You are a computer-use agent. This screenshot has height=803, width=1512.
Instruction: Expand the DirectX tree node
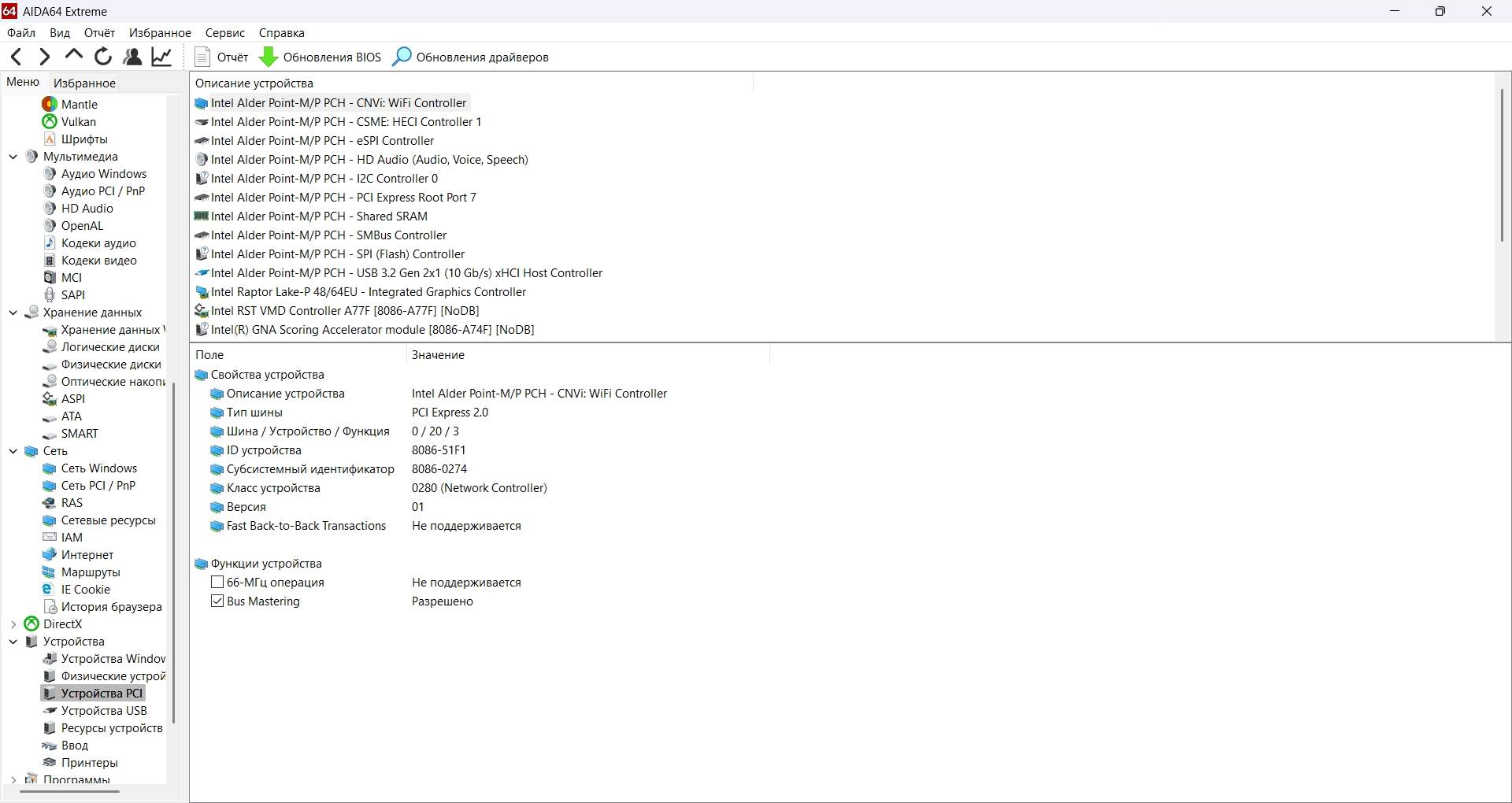(x=13, y=624)
